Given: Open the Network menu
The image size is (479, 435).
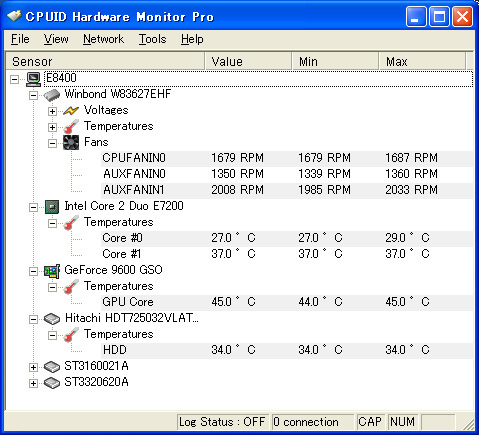Looking at the screenshot, I should pyautogui.click(x=103, y=39).
